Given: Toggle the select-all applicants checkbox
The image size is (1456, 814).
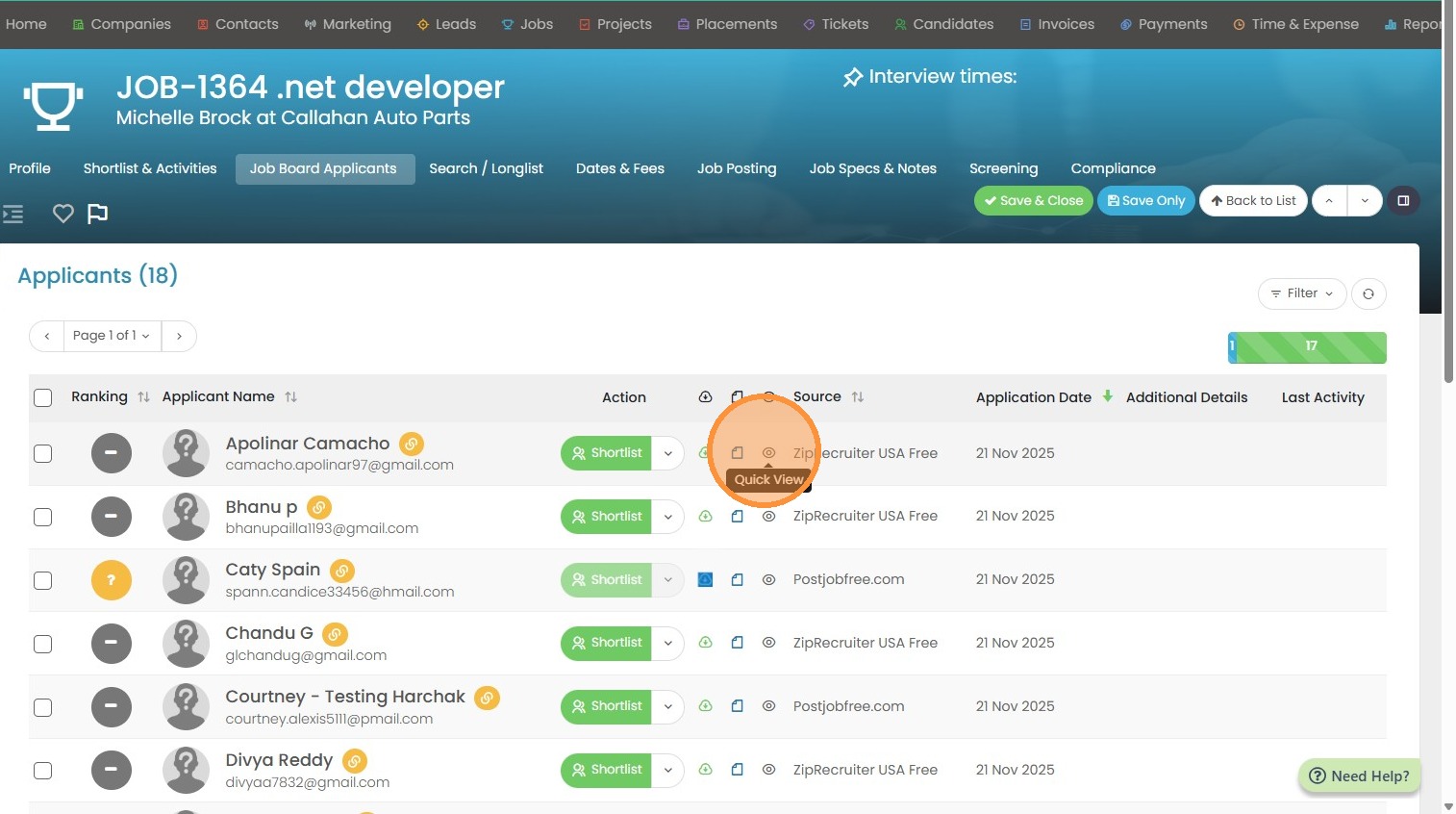Looking at the screenshot, I should click(43, 397).
